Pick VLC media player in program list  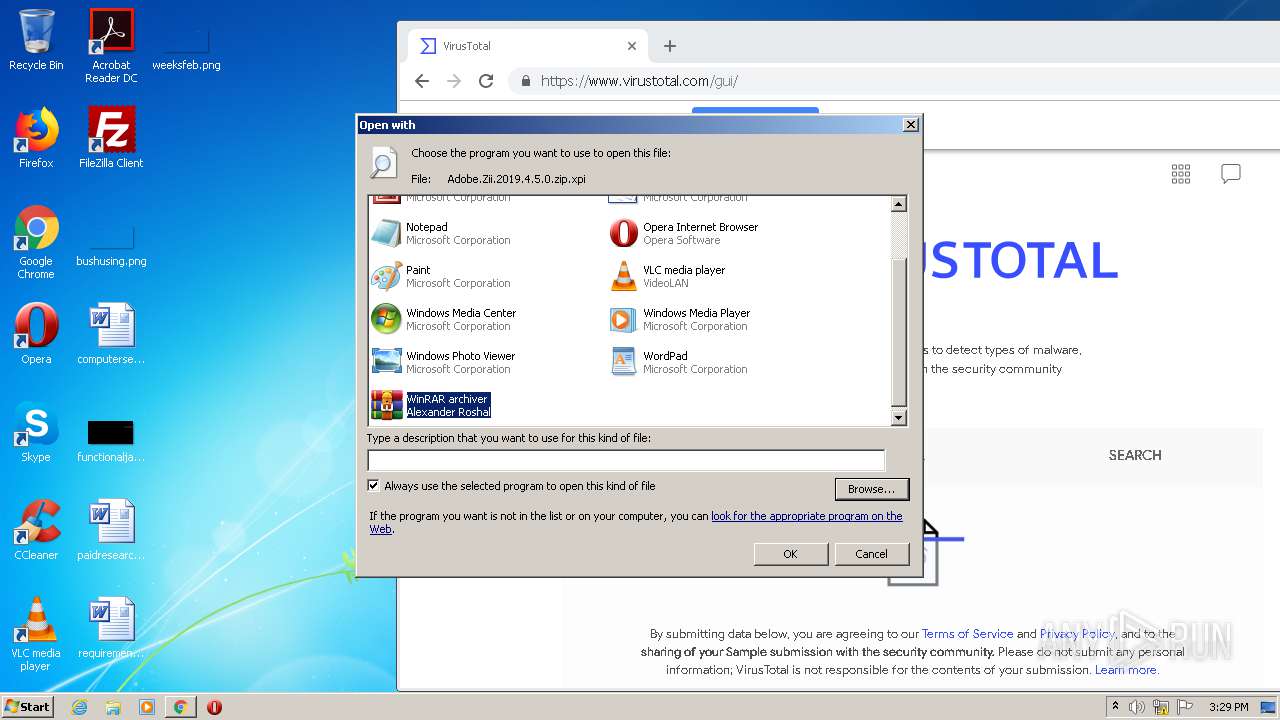pyautogui.click(x=668, y=276)
